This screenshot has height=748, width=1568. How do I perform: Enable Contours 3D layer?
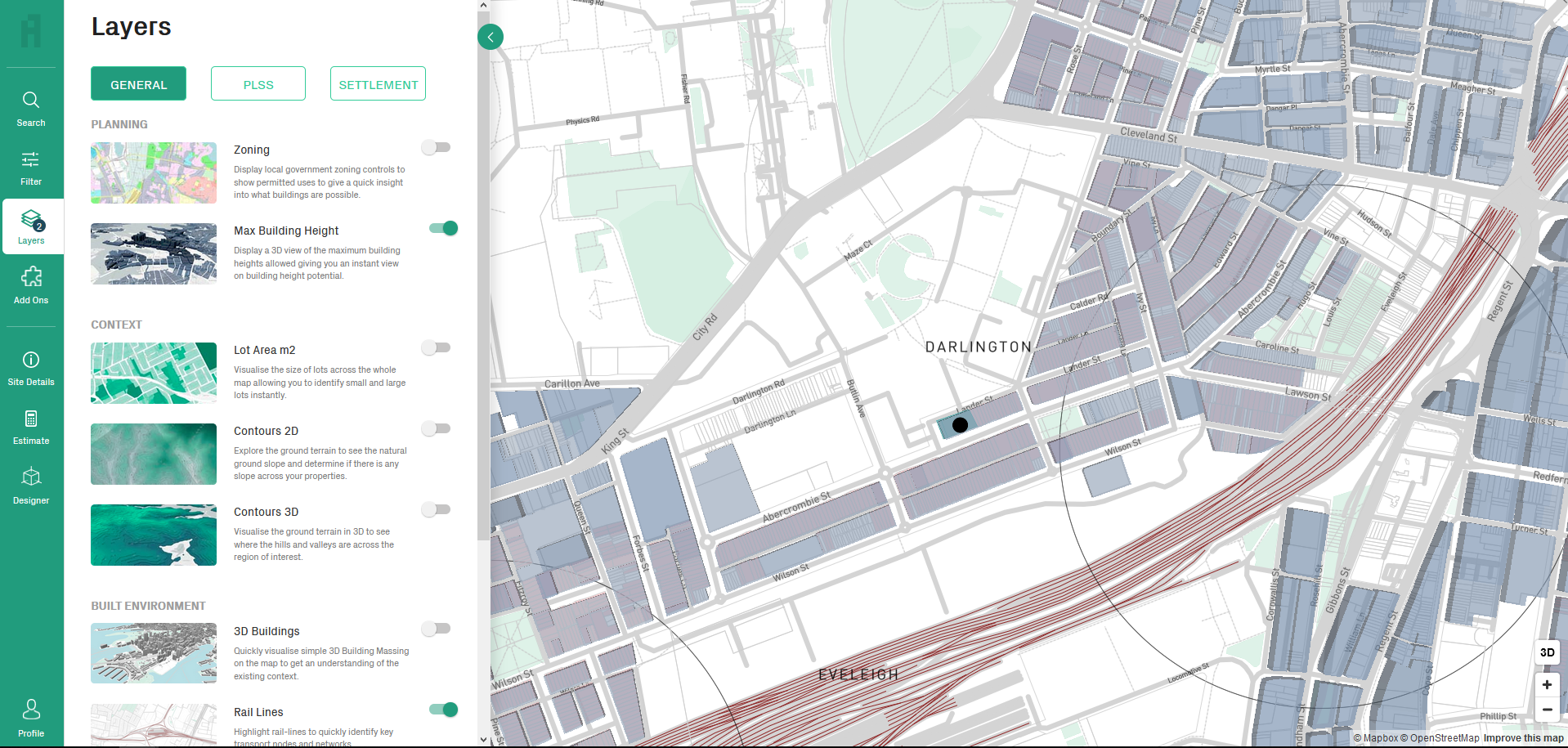pyautogui.click(x=436, y=509)
